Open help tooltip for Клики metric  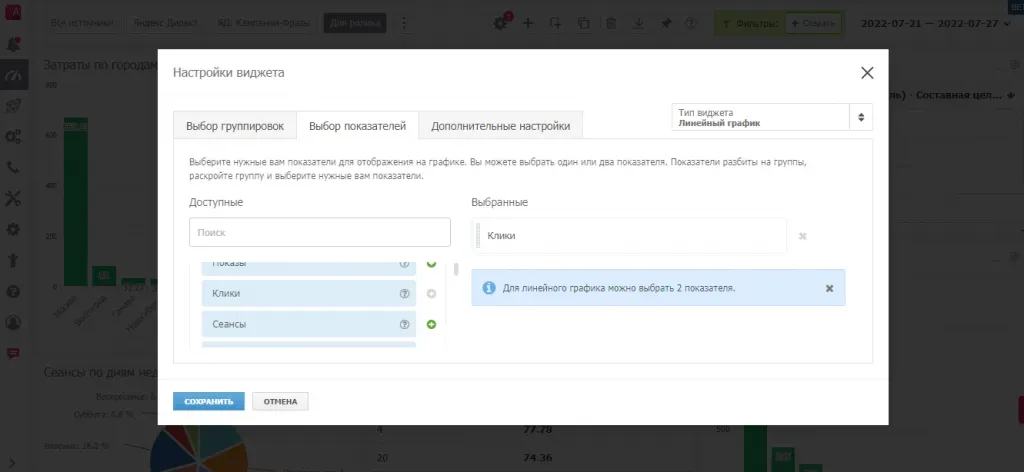click(x=404, y=294)
